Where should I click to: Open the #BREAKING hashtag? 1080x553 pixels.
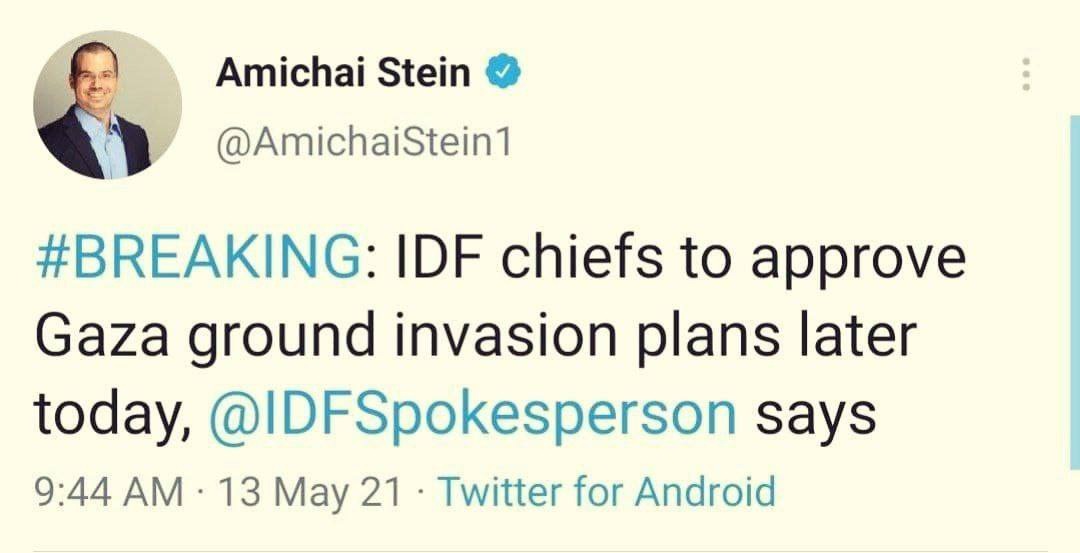(197, 260)
